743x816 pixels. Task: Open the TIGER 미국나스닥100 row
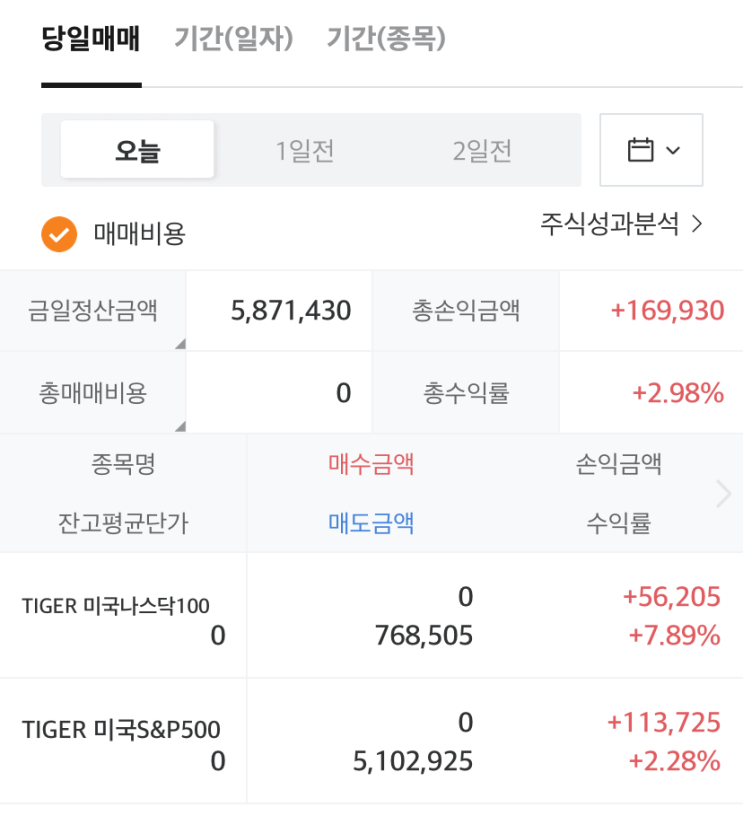(372, 616)
